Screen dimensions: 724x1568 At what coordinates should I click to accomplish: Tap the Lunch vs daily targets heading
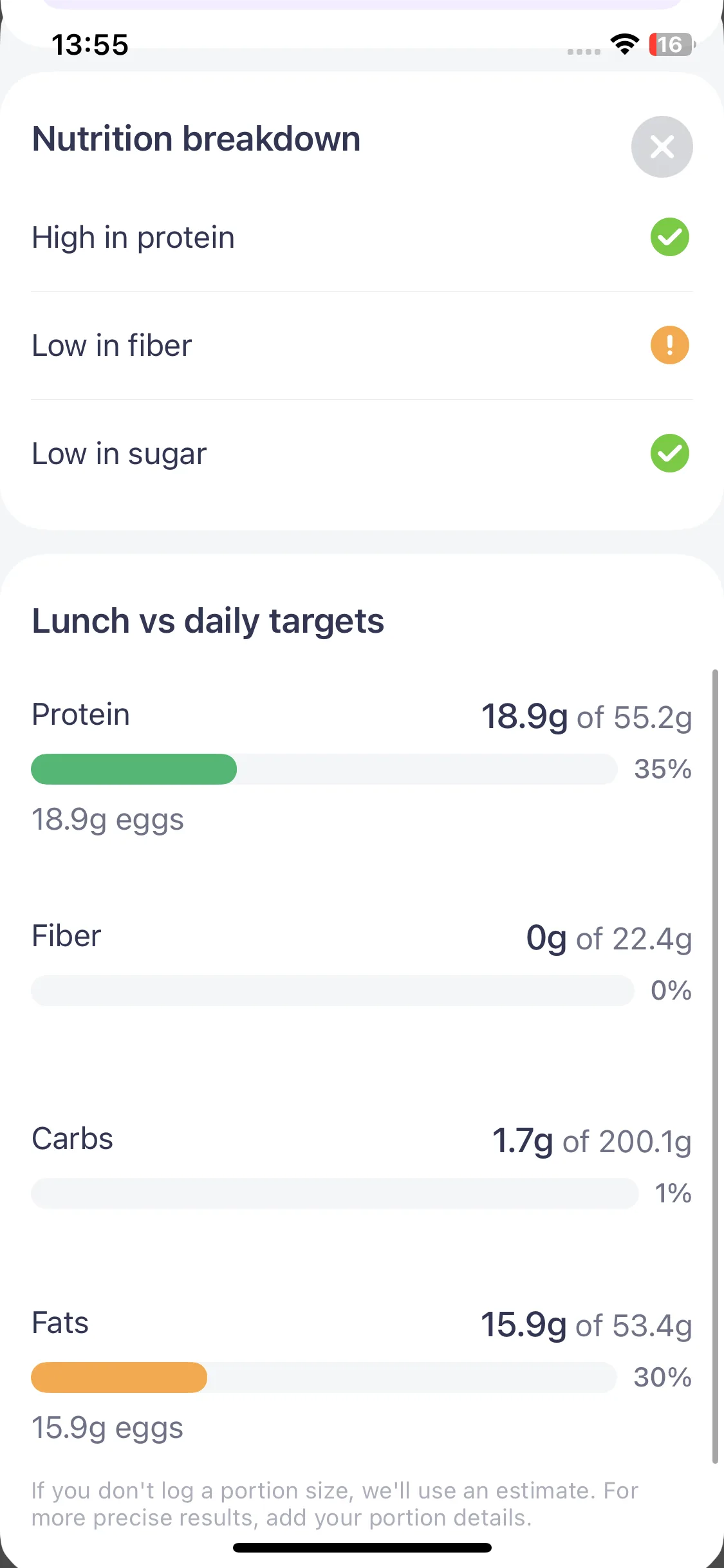(208, 622)
